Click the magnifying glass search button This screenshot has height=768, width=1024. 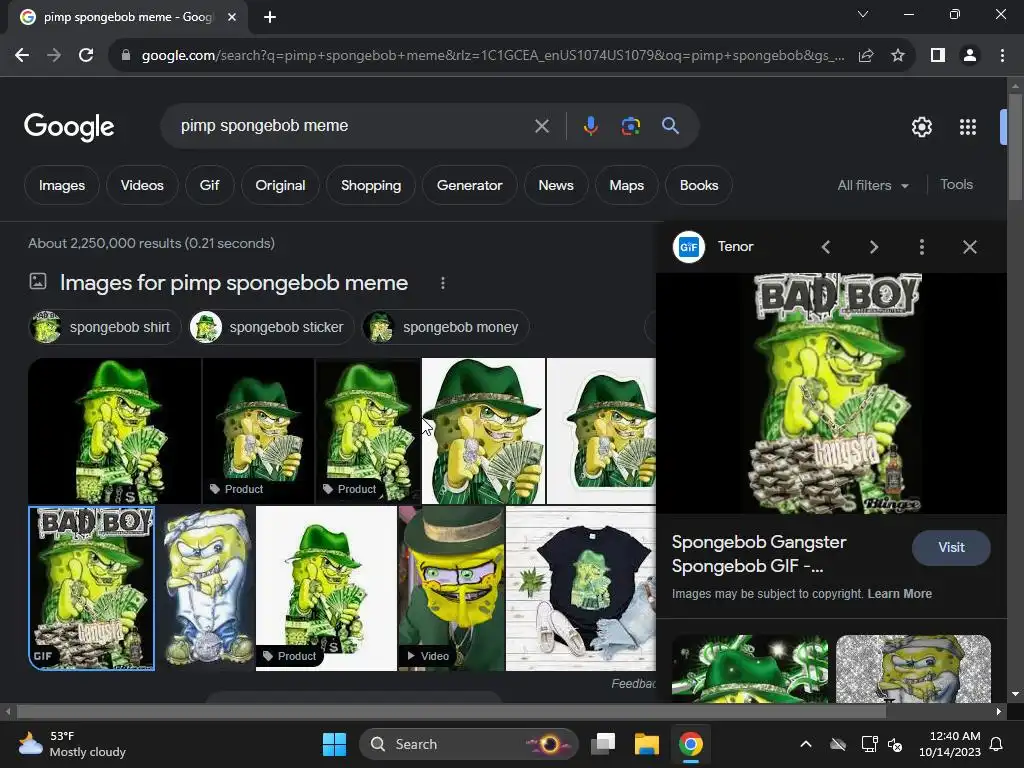point(670,126)
